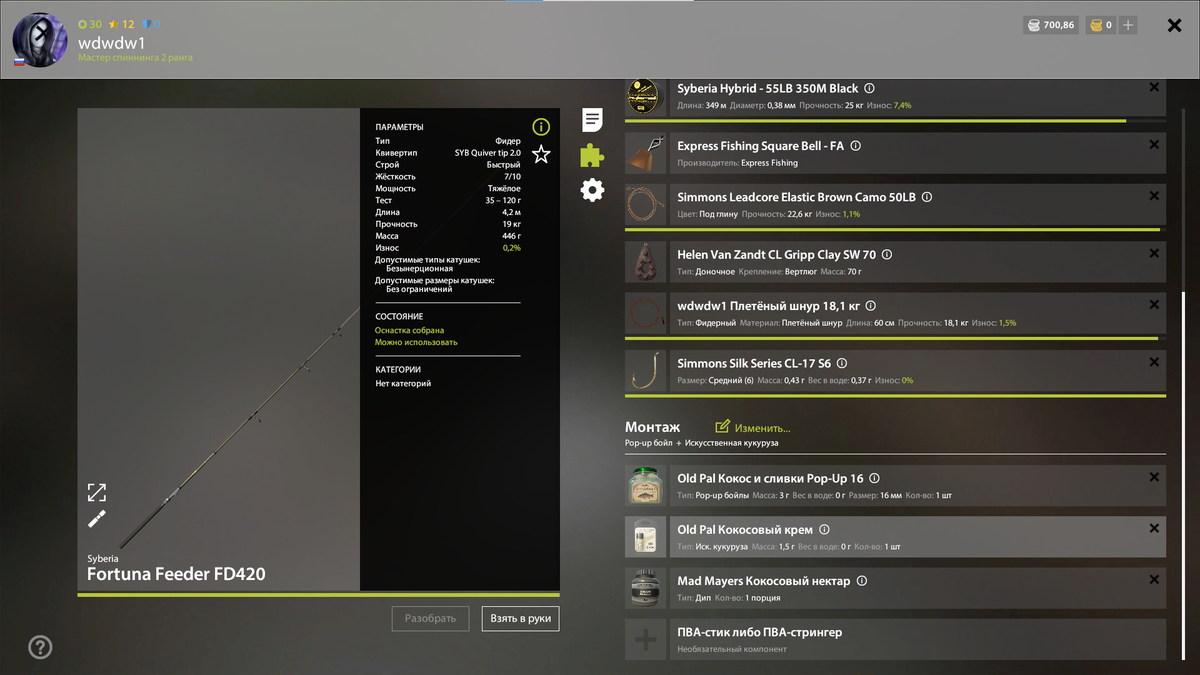The image size is (1200, 675).
Task: Click the rod repair tool icon
Action: [x=96, y=519]
